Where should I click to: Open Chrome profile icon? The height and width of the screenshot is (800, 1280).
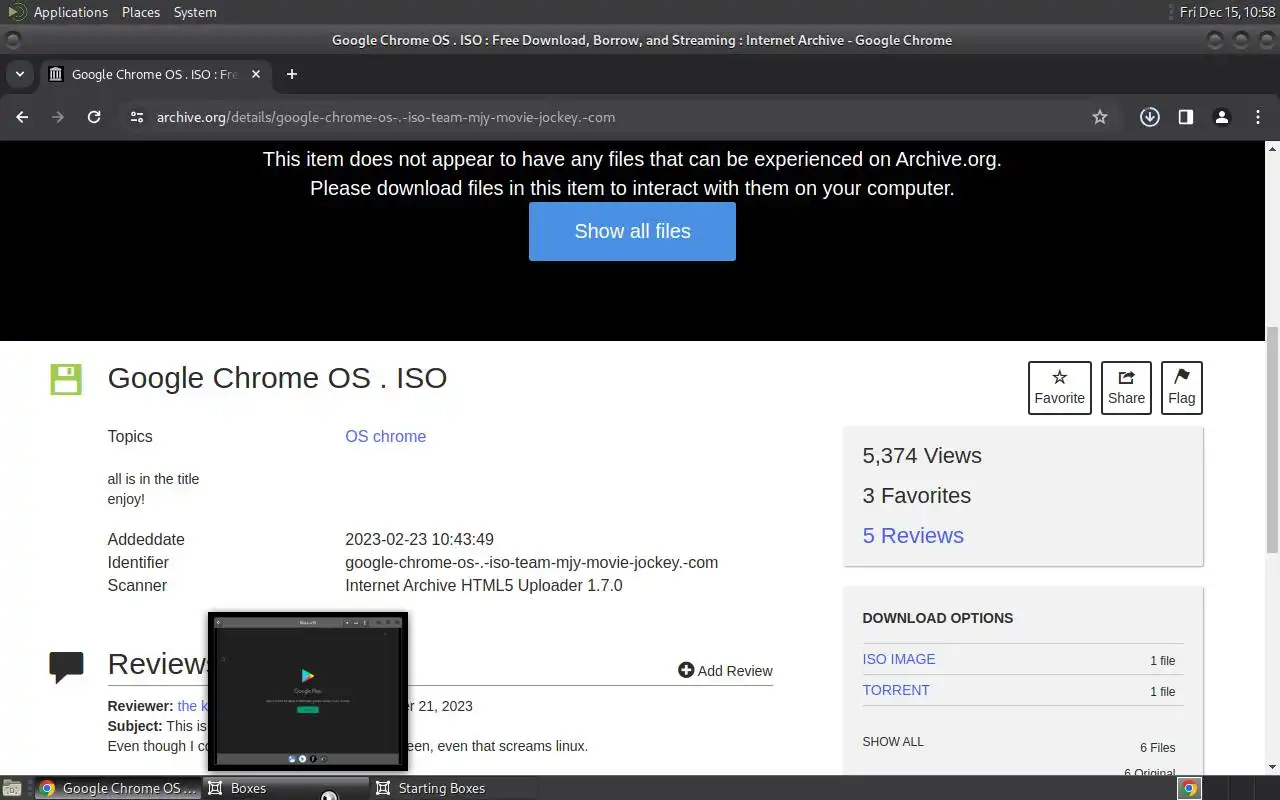(1222, 117)
